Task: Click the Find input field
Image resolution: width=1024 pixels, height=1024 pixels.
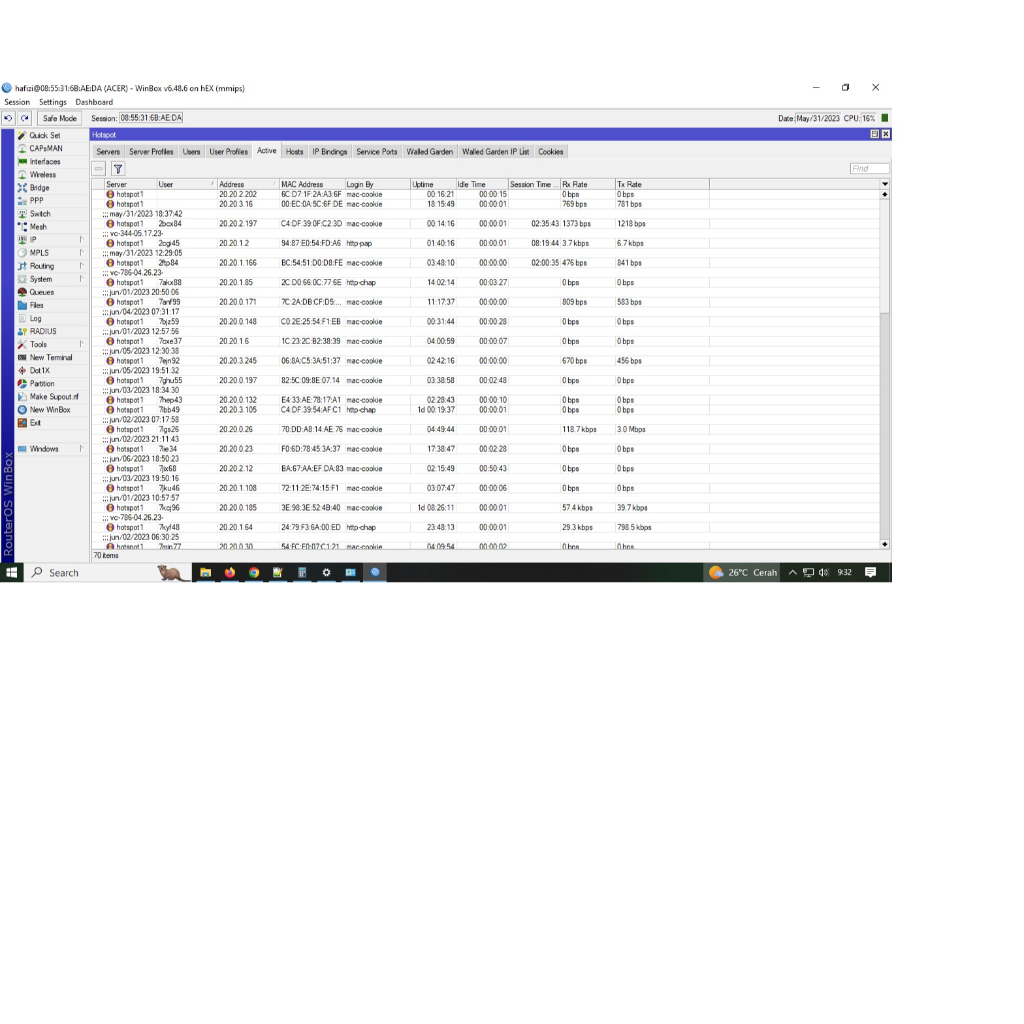Action: point(866,169)
